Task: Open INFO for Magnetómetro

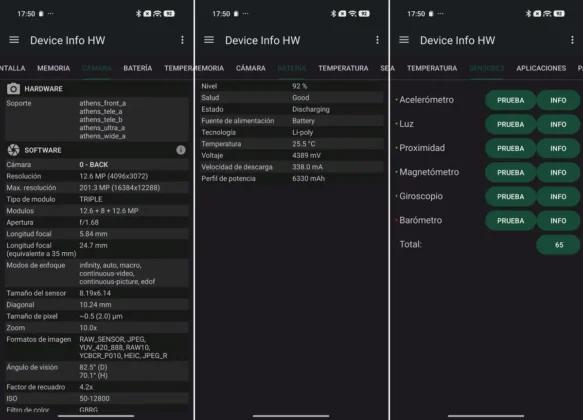Action: click(558, 172)
